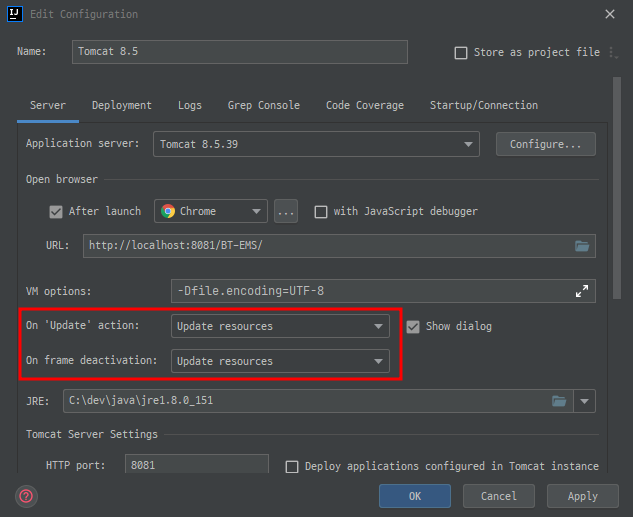Screen dimensions: 633x517
Task: Open the Application server dropdown
Action: point(316,144)
